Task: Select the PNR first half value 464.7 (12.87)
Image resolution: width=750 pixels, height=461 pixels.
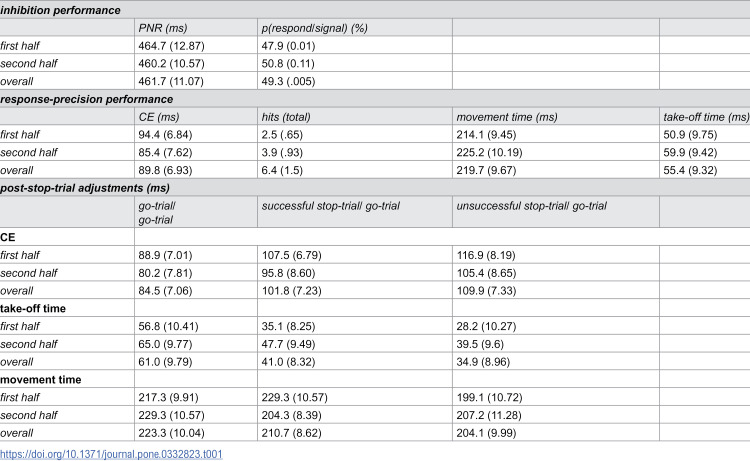Action: (171, 46)
